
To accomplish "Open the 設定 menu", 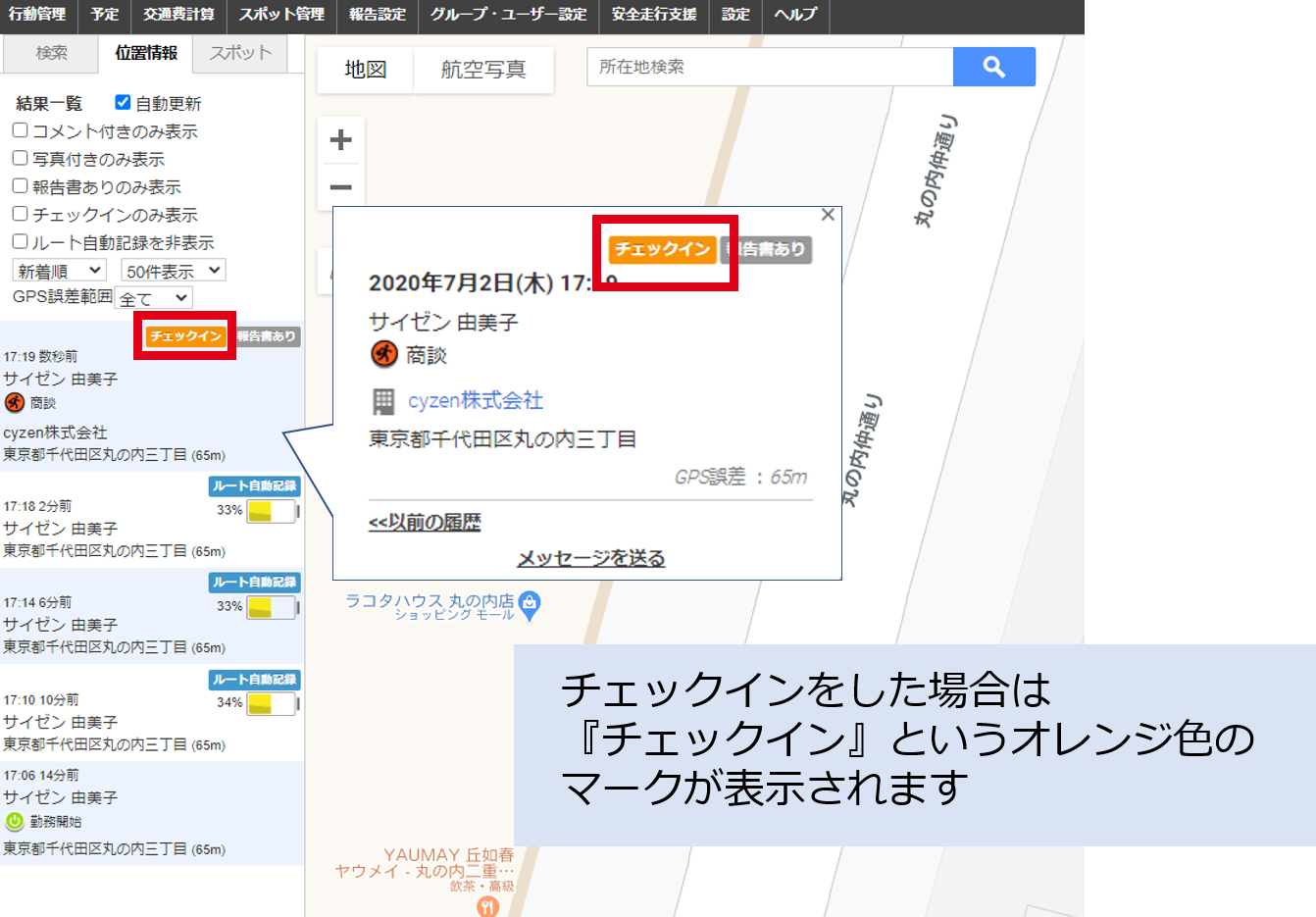I will (735, 15).
